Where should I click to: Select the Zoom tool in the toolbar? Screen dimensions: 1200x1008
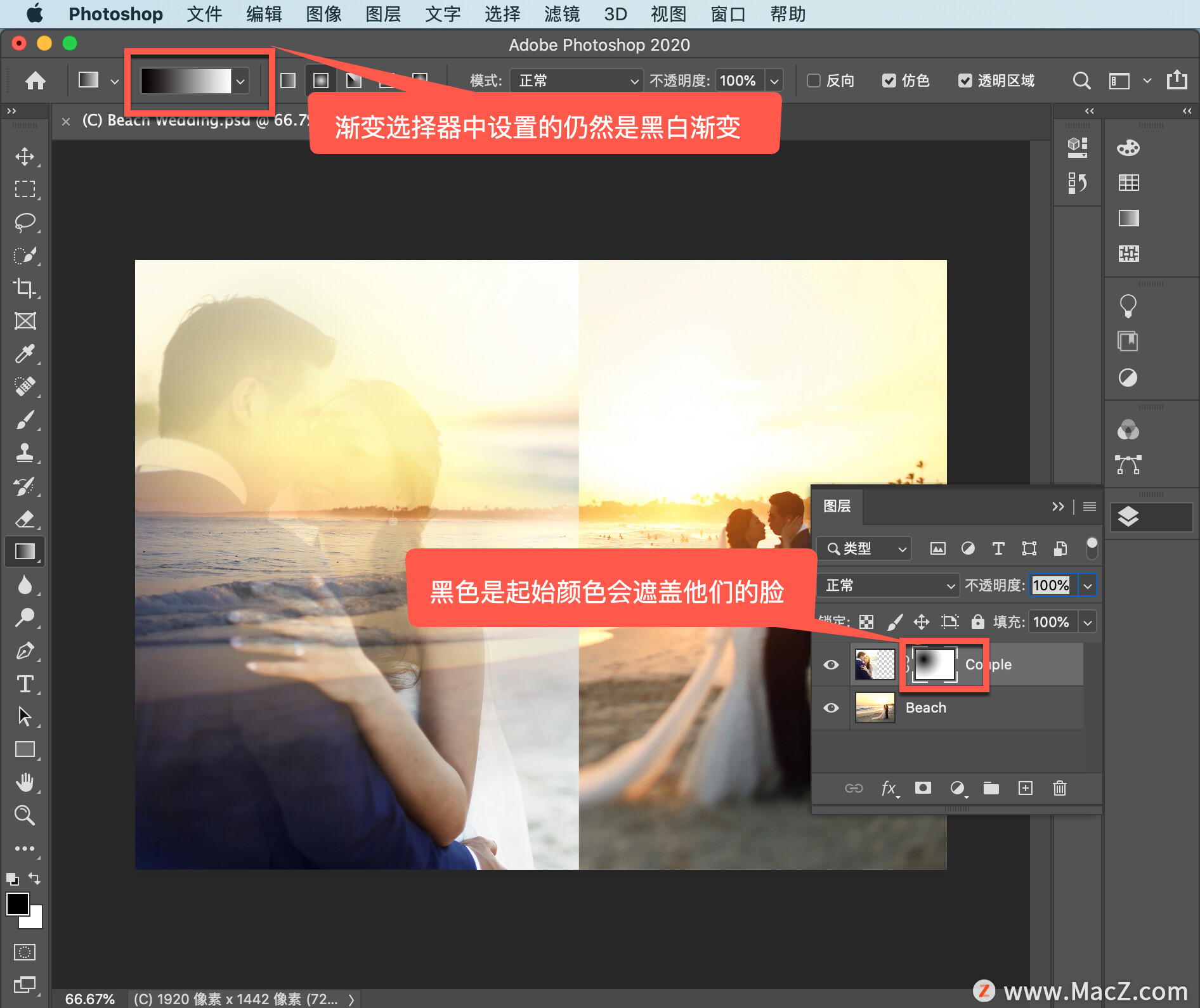[25, 815]
